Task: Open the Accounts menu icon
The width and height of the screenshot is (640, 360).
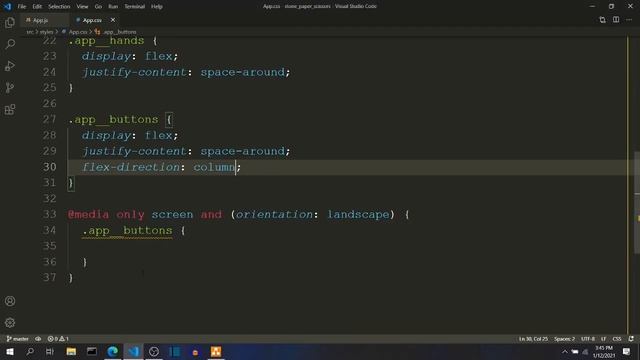Action: 10,301
